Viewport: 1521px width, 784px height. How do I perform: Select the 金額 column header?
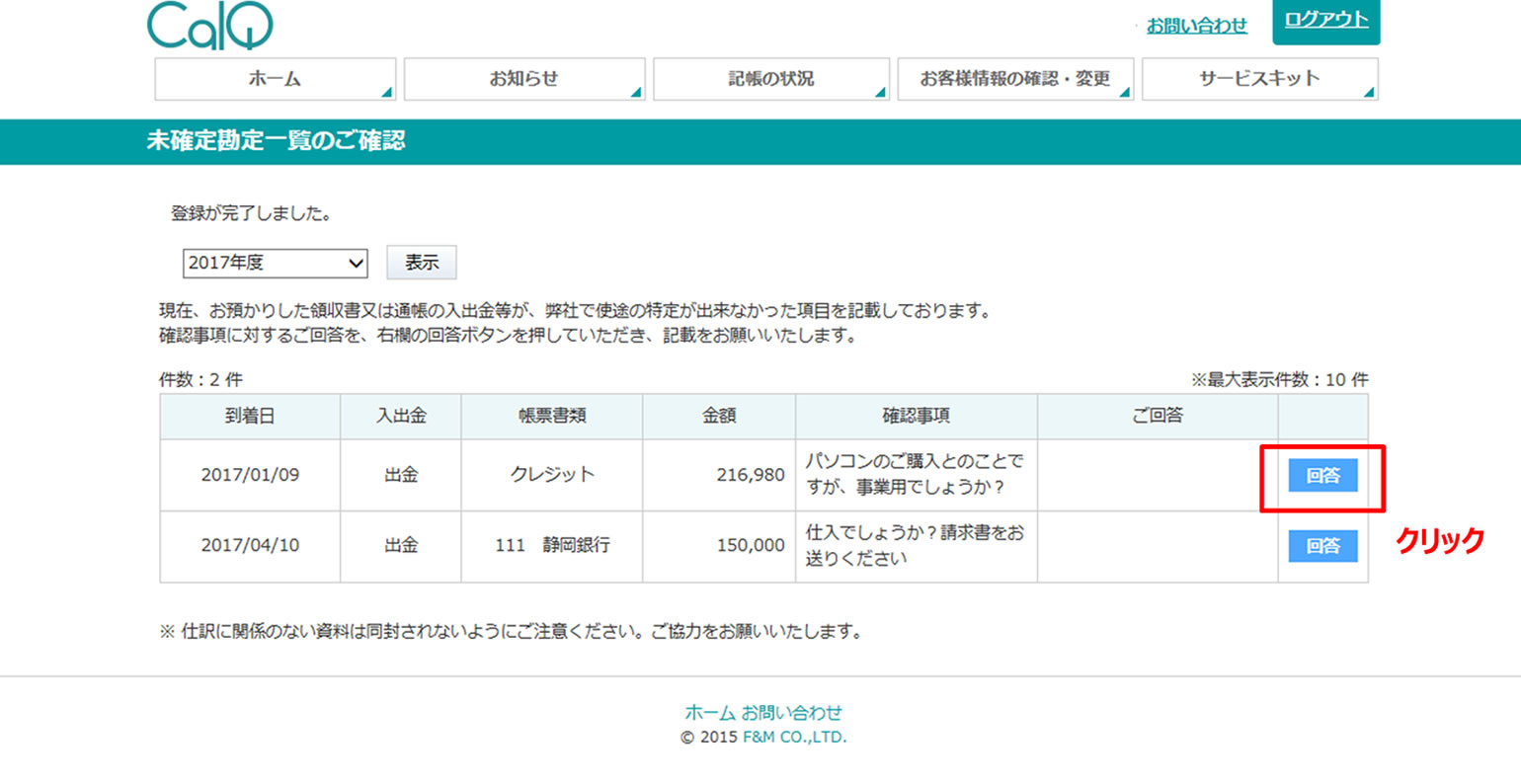(x=719, y=417)
